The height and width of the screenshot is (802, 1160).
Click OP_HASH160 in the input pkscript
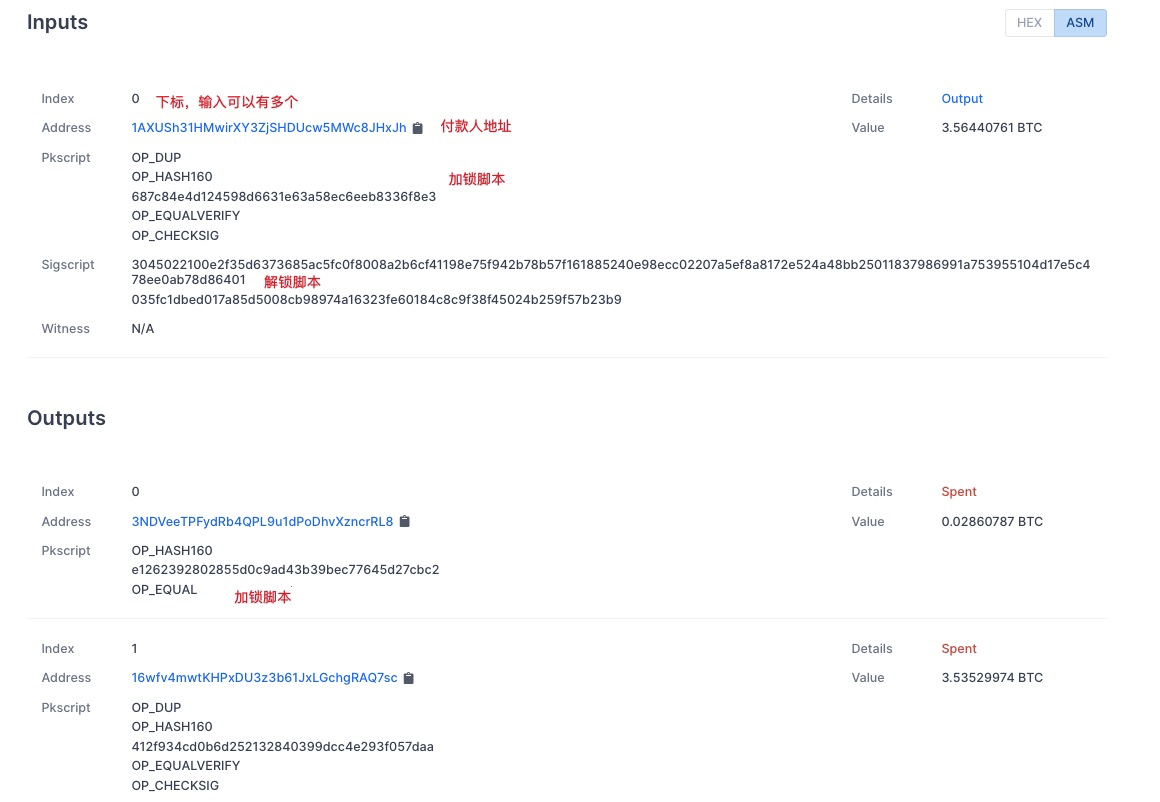(172, 177)
